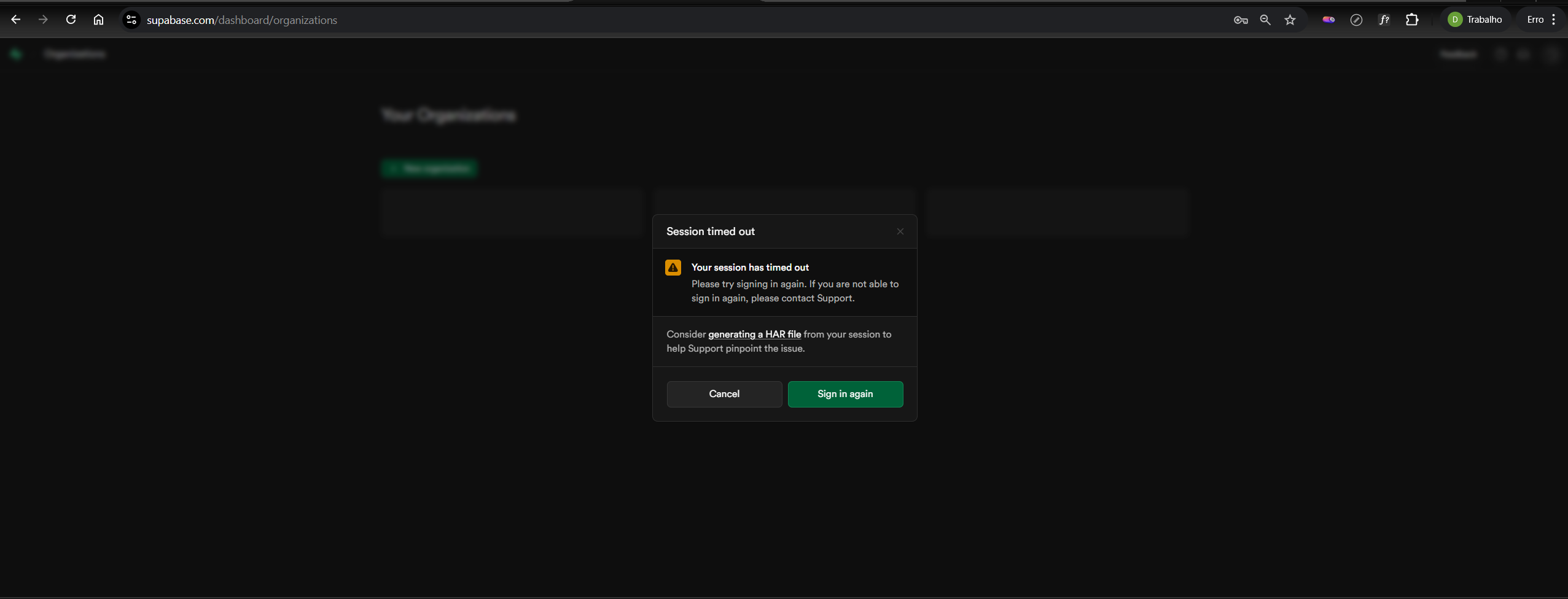Click the orange warning triangle icon
This screenshot has width=1568, height=599.
tap(673, 268)
